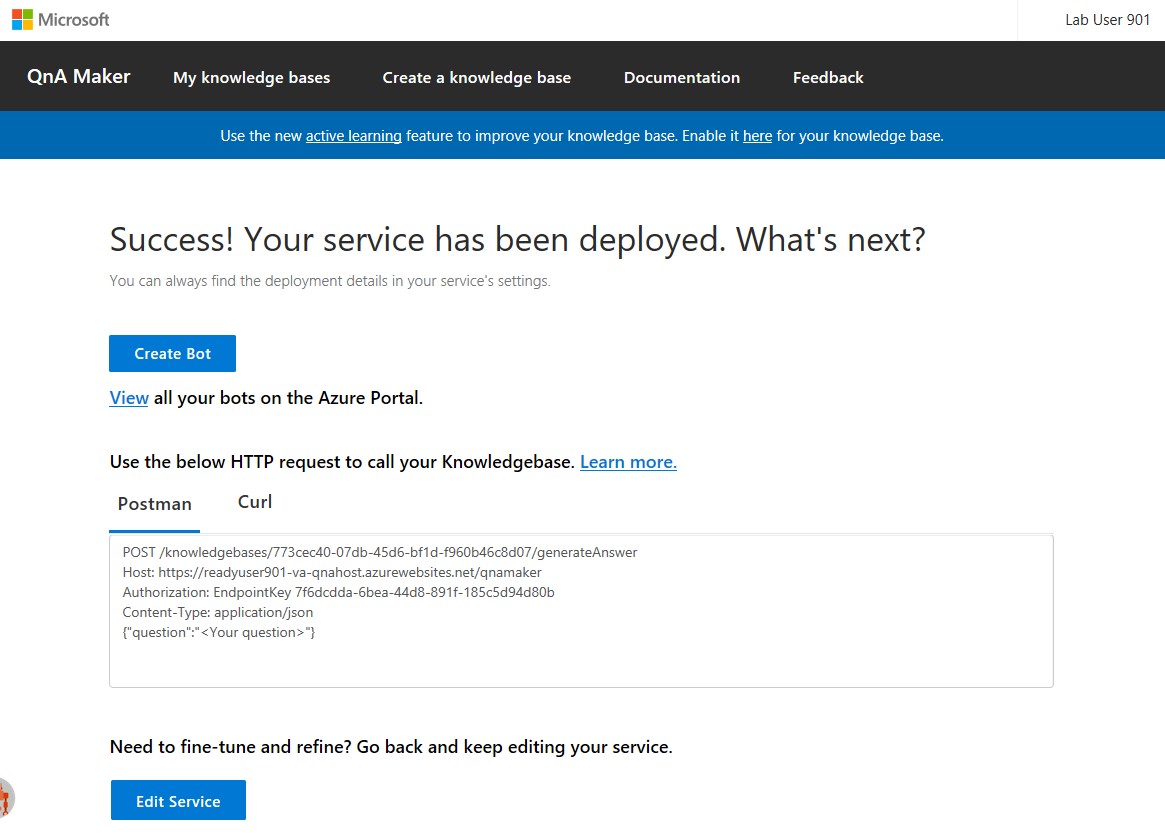The width and height of the screenshot is (1165, 833).
Task: Click the blank area below the request text
Action: [x=581, y=664]
